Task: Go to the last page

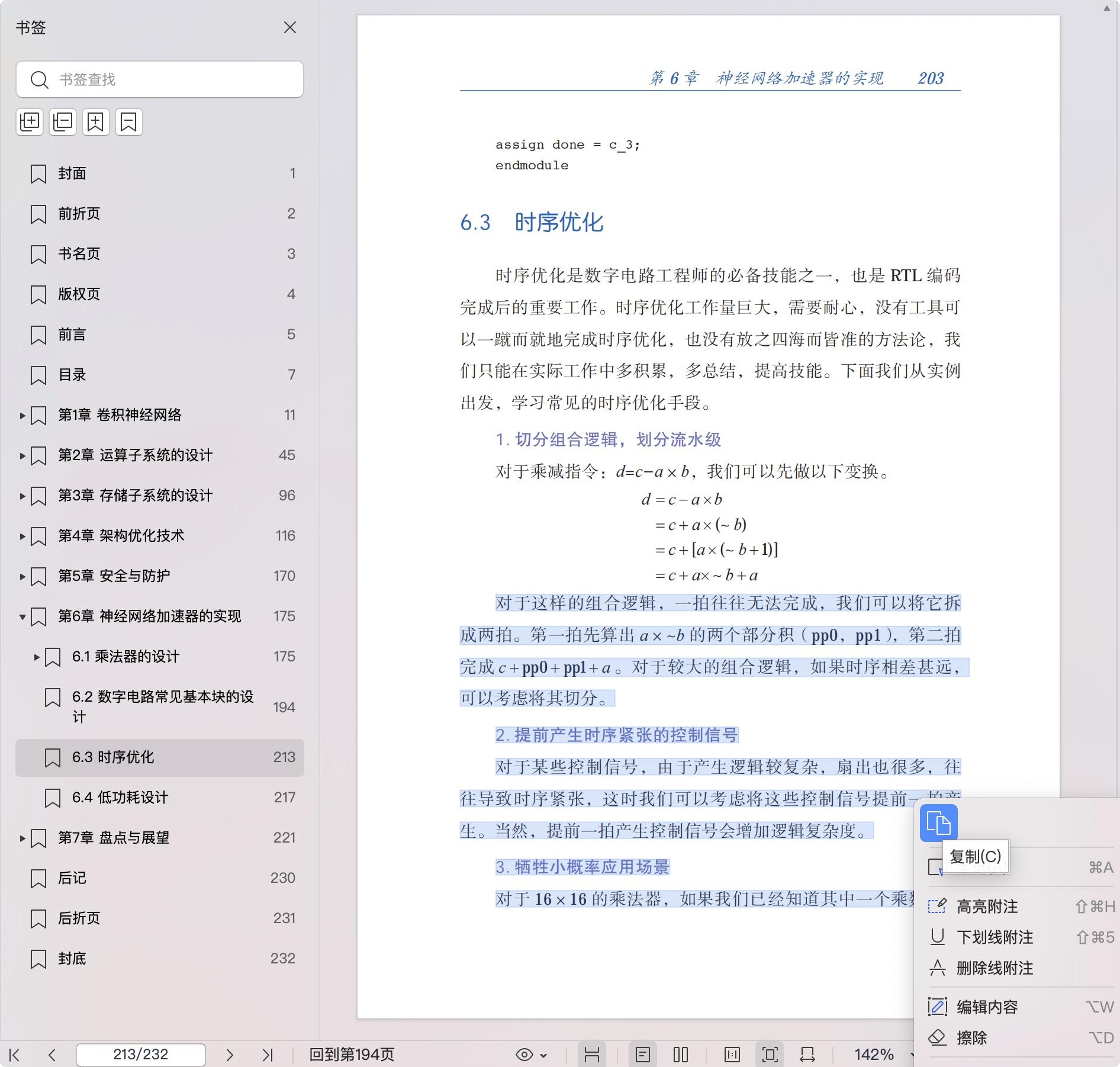Action: (x=268, y=1055)
